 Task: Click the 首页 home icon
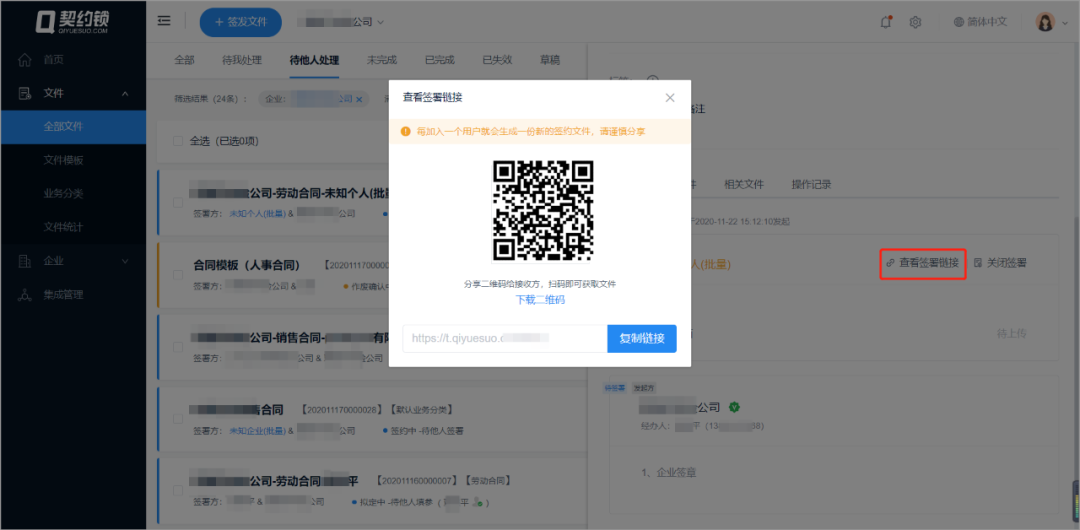click(x=25, y=60)
